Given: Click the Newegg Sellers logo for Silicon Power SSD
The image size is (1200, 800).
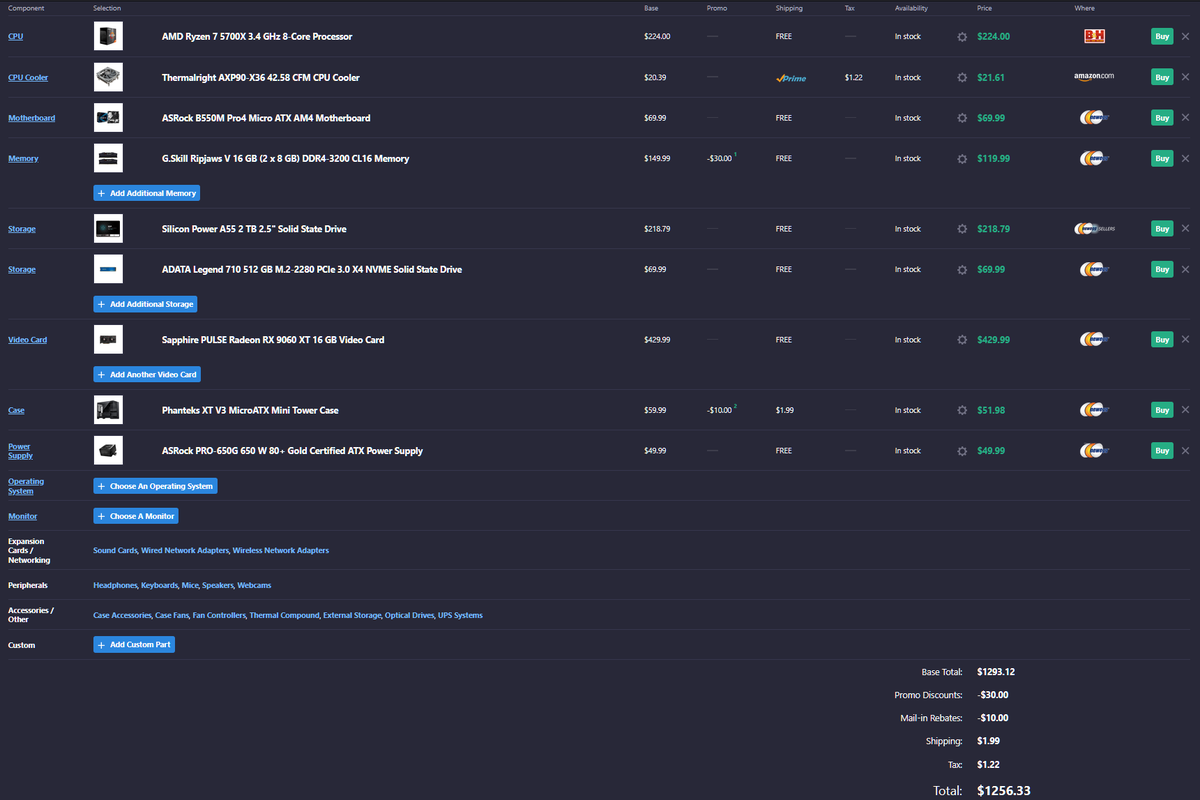Looking at the screenshot, I should point(1094,229).
